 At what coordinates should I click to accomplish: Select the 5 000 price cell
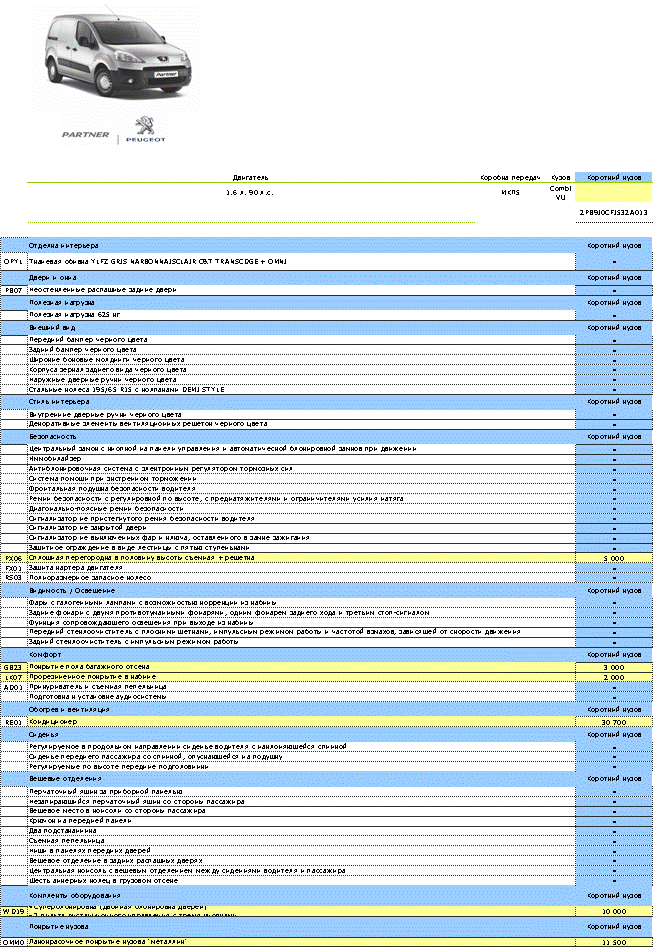click(x=614, y=558)
